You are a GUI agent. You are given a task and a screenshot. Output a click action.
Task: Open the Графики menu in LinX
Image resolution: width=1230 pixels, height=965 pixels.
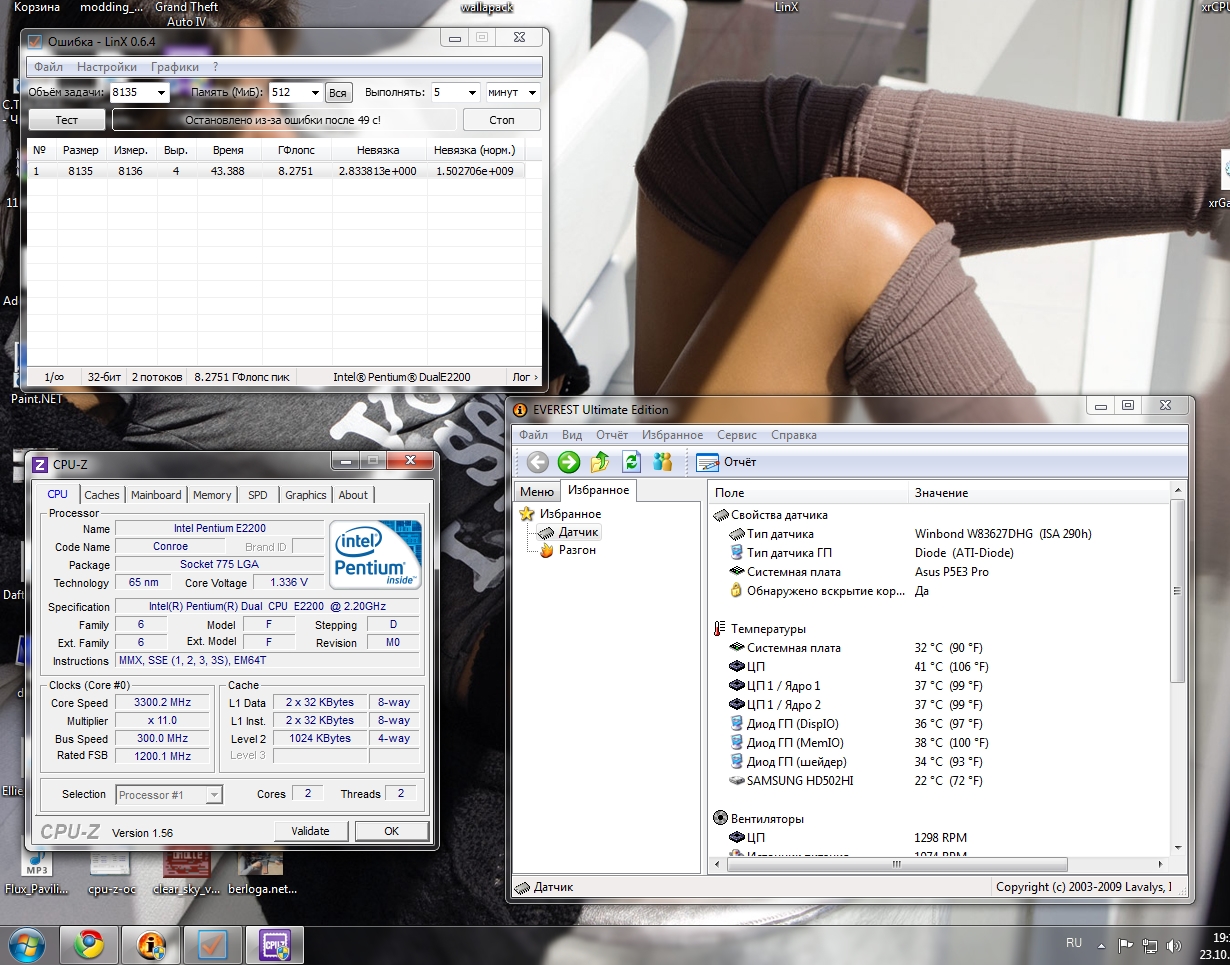click(x=174, y=67)
